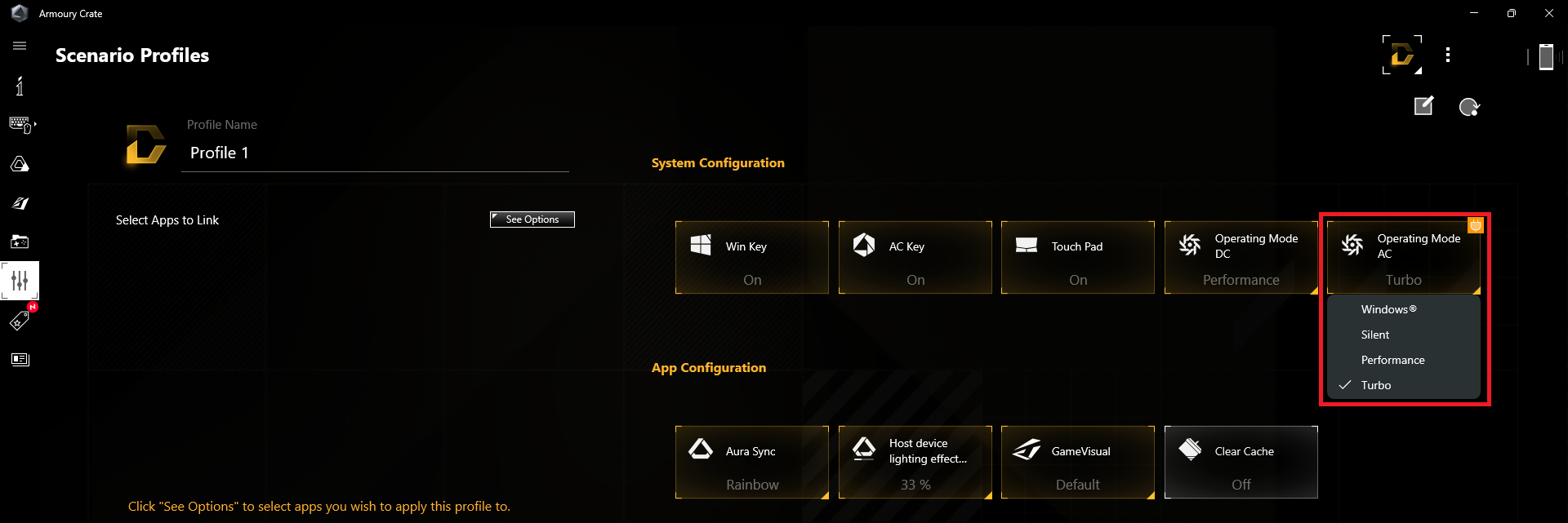1568x523 pixels.
Task: Toggle the Clear Cache tile
Action: coord(1241,462)
